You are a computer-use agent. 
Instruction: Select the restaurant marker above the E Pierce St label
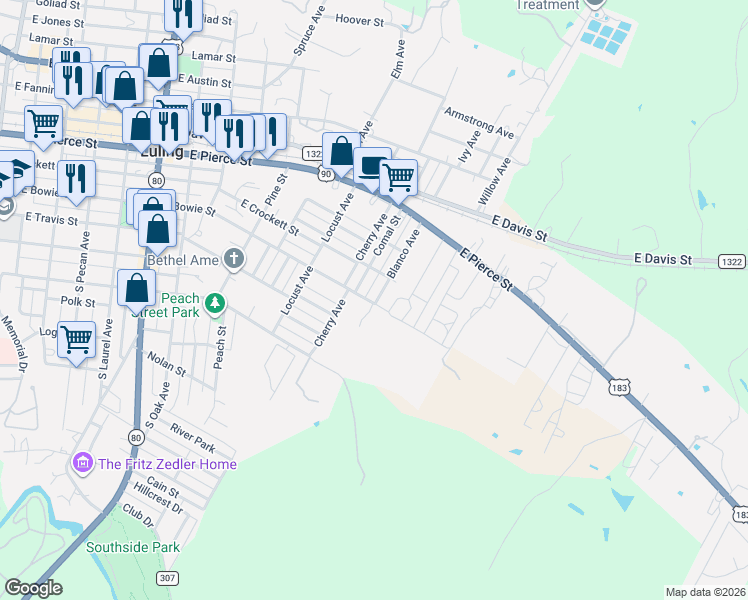pyautogui.click(x=234, y=134)
